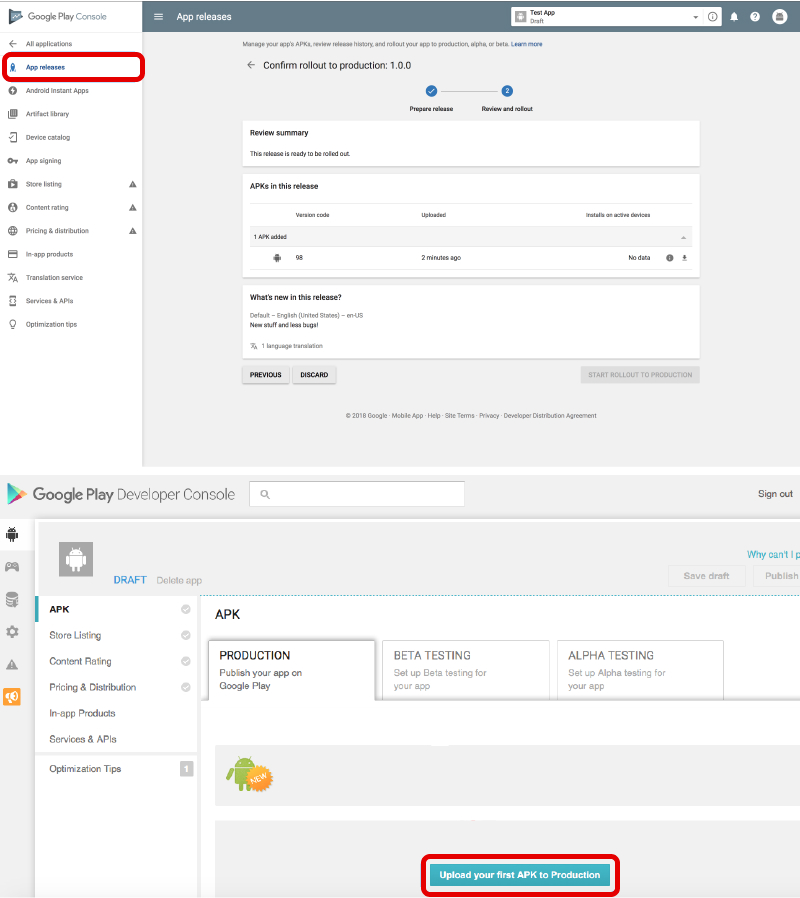The image size is (800, 898).
Task: Open the orange announcements megaphone icon
Action: click(12, 696)
